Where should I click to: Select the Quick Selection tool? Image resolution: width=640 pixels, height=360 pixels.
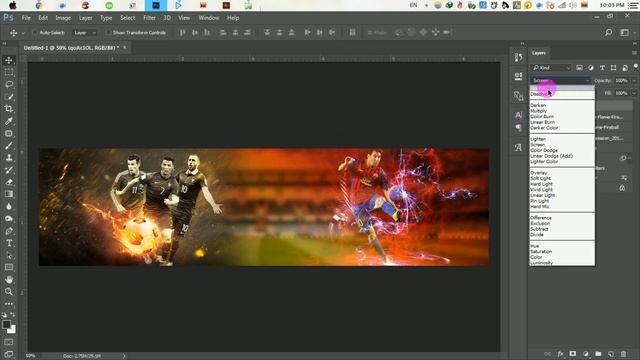(x=9, y=97)
